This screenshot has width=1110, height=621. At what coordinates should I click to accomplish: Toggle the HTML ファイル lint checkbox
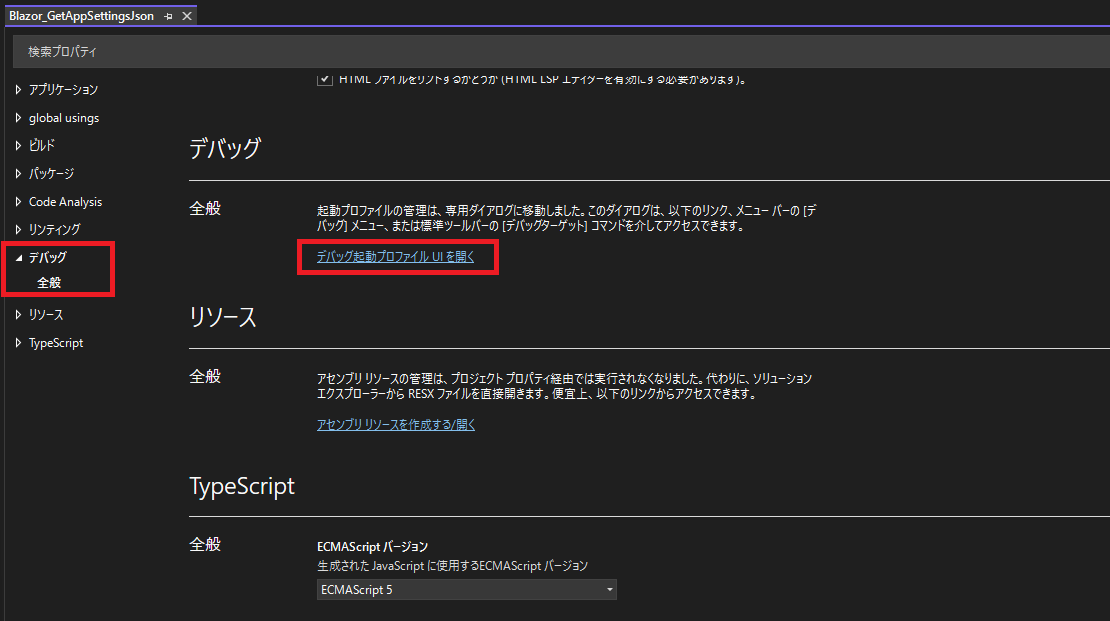(x=325, y=79)
